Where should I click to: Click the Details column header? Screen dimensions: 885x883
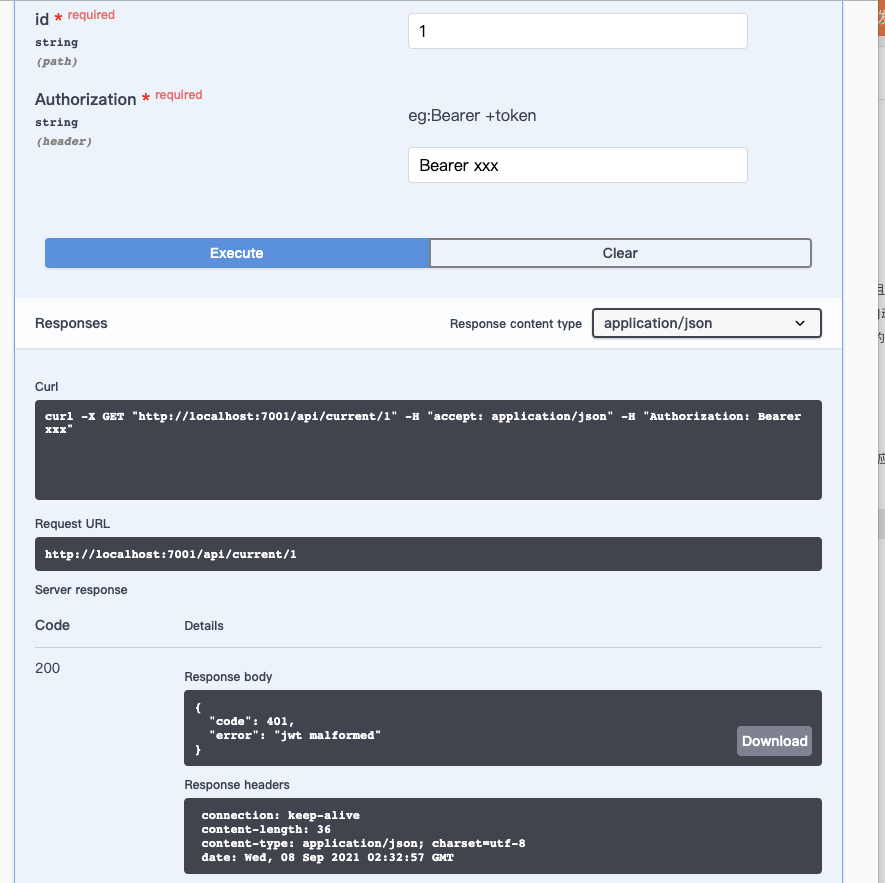pos(204,626)
